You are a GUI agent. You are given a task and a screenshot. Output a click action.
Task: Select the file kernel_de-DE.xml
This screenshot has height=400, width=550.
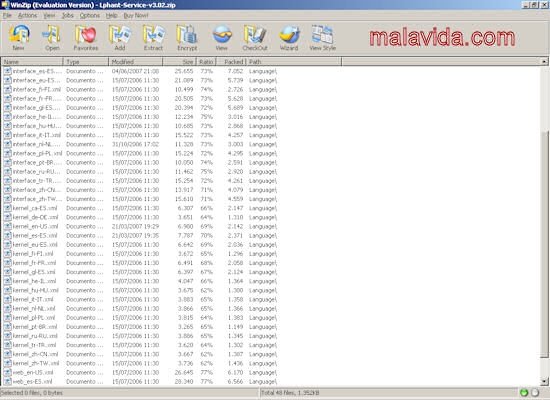click(35, 217)
